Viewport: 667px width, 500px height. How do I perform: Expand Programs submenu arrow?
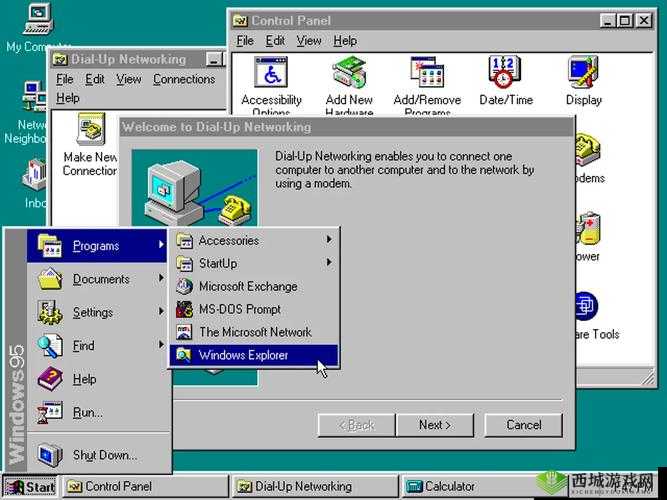point(161,245)
